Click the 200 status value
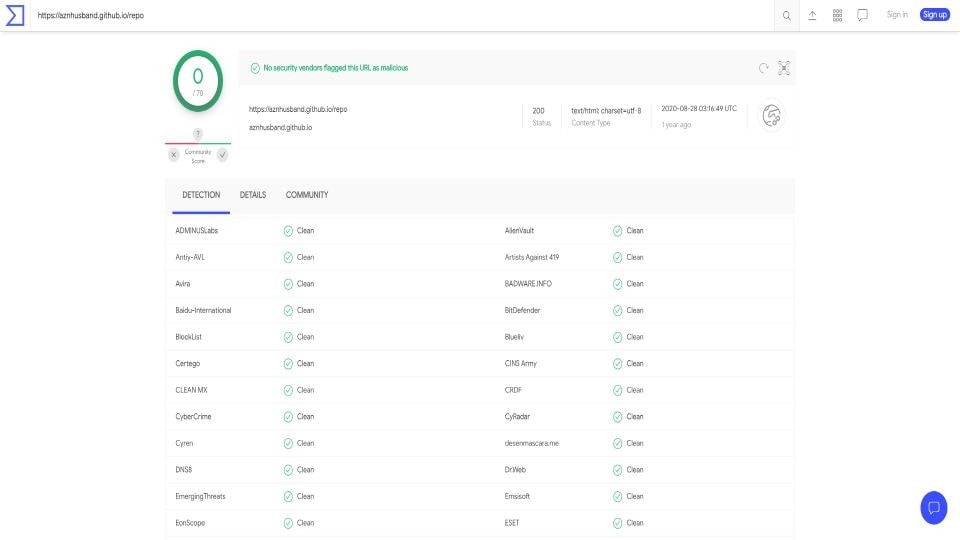The height and width of the screenshot is (540, 960). tap(538, 111)
